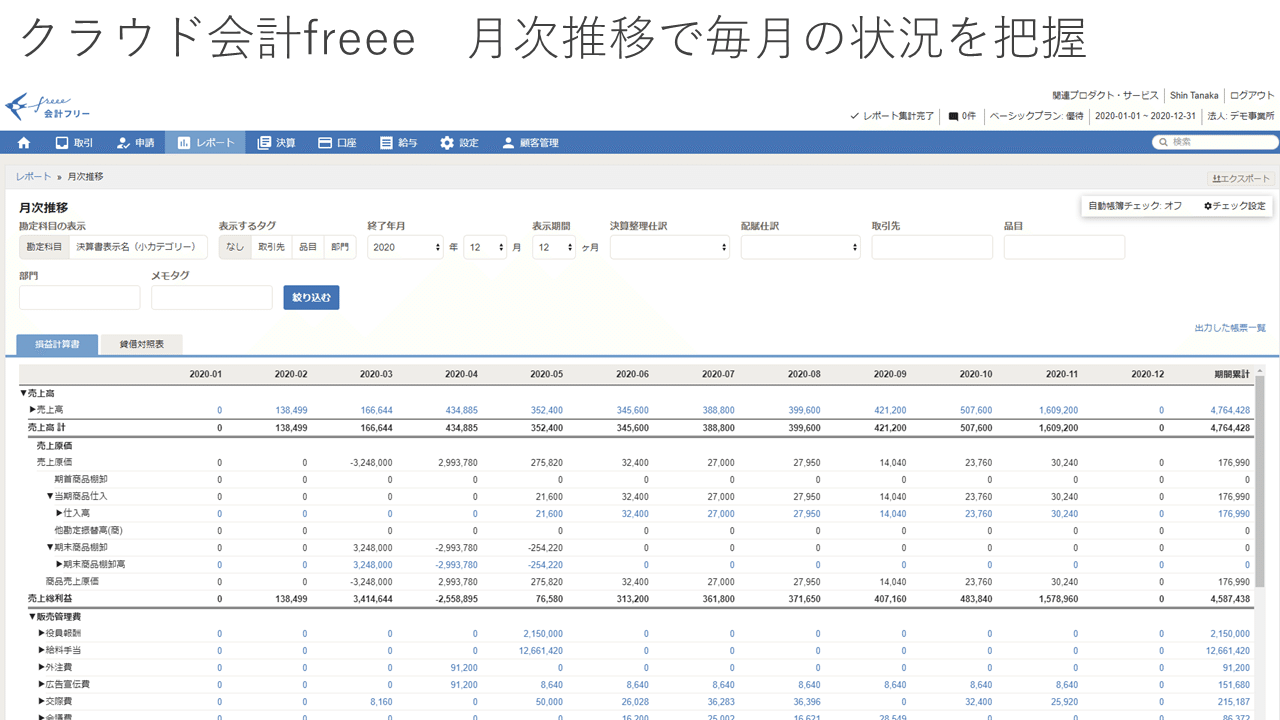Select なし tag option

click(235, 246)
